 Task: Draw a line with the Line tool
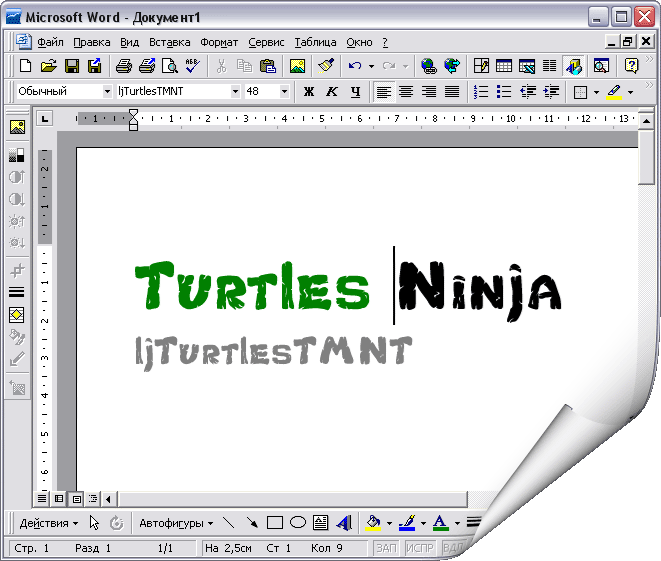click(x=228, y=523)
